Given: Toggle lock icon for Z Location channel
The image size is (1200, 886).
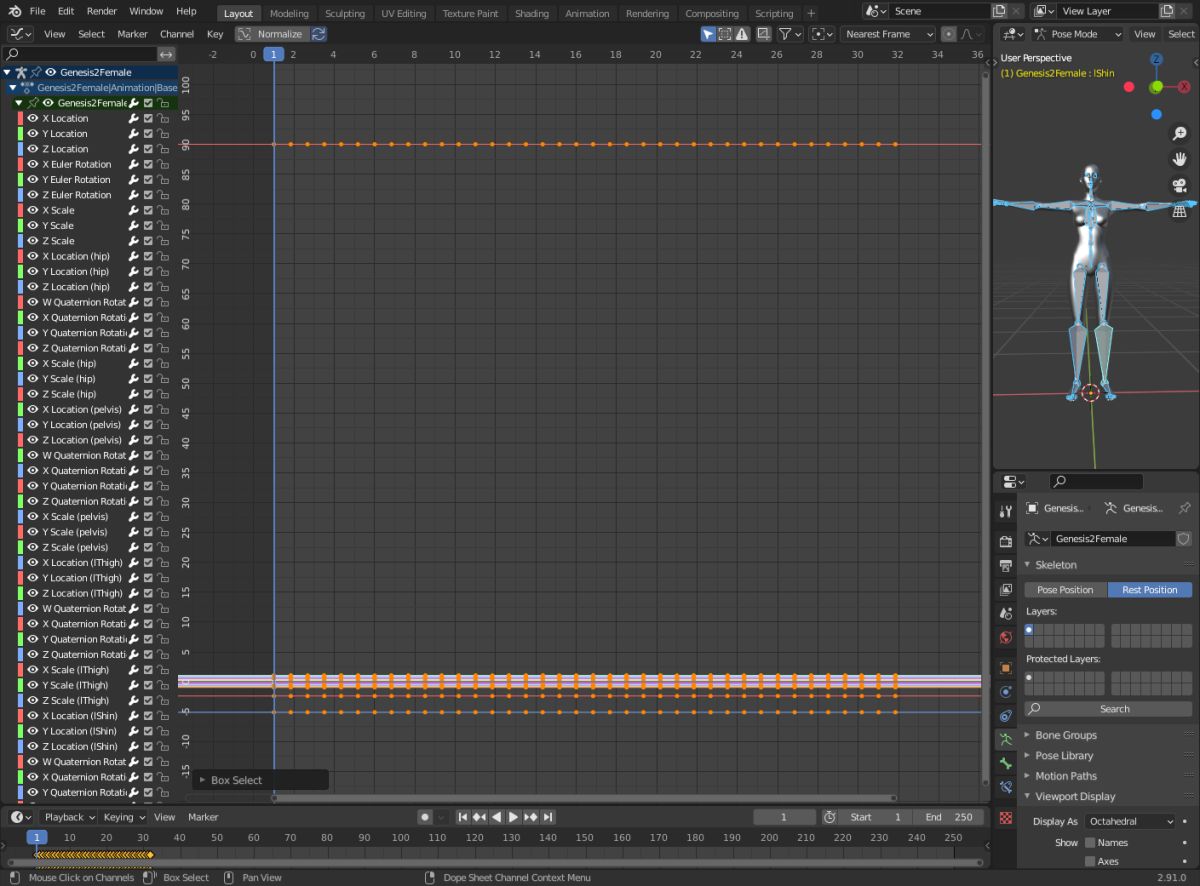Looking at the screenshot, I should 163,149.
